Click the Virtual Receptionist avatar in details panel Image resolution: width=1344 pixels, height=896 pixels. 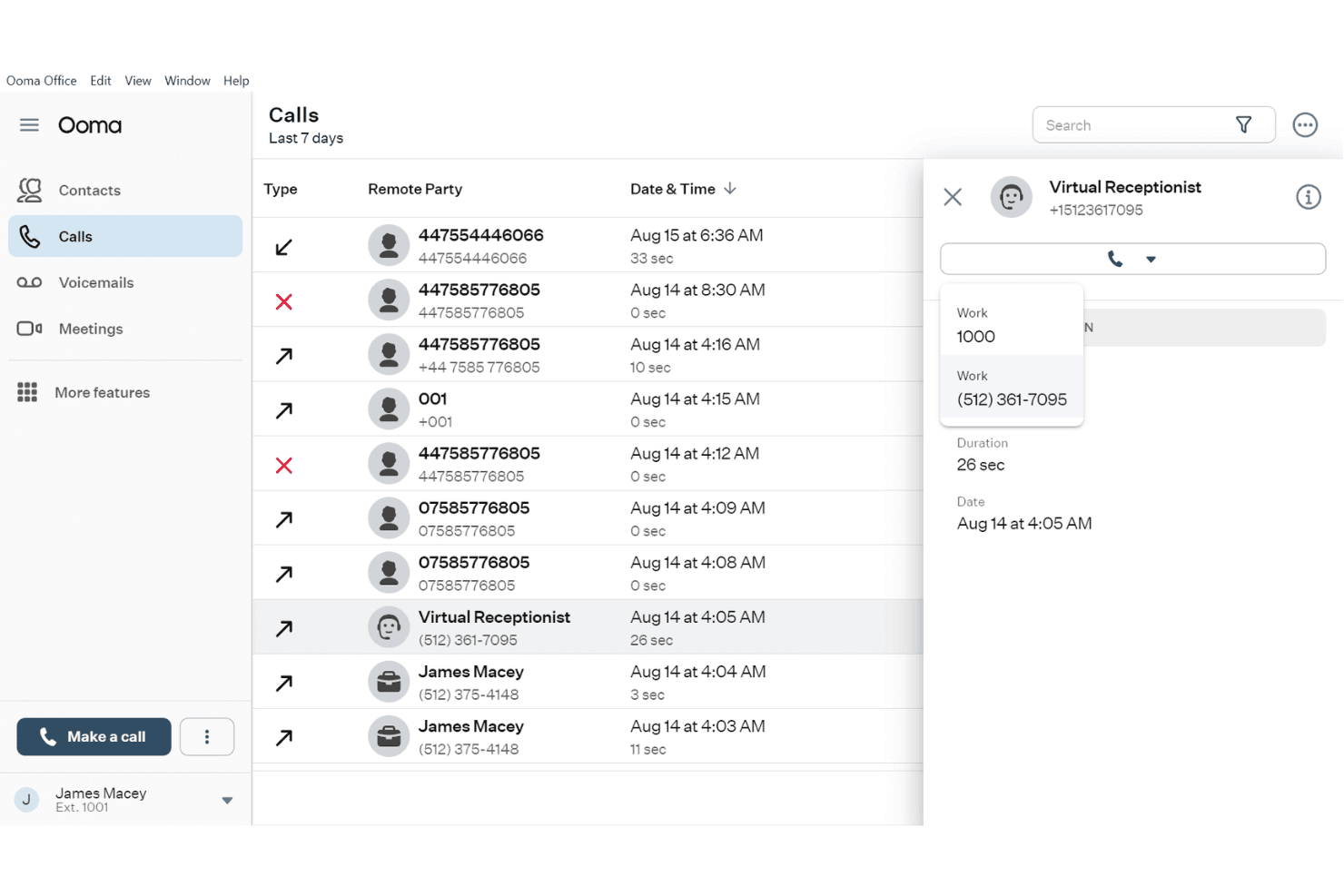point(1011,197)
